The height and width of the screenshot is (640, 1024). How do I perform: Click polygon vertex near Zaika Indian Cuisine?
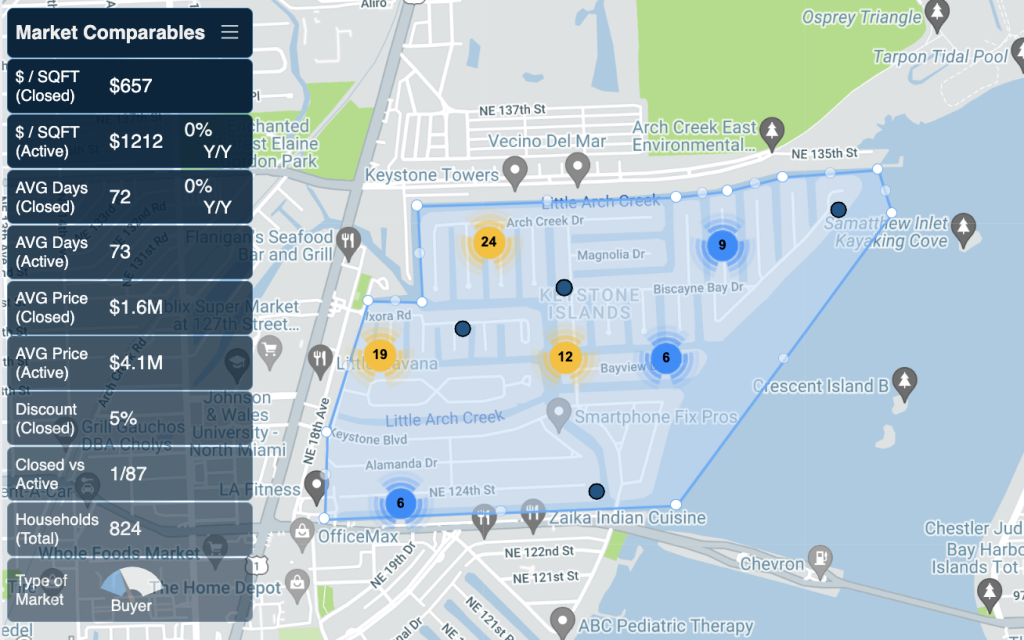point(676,504)
